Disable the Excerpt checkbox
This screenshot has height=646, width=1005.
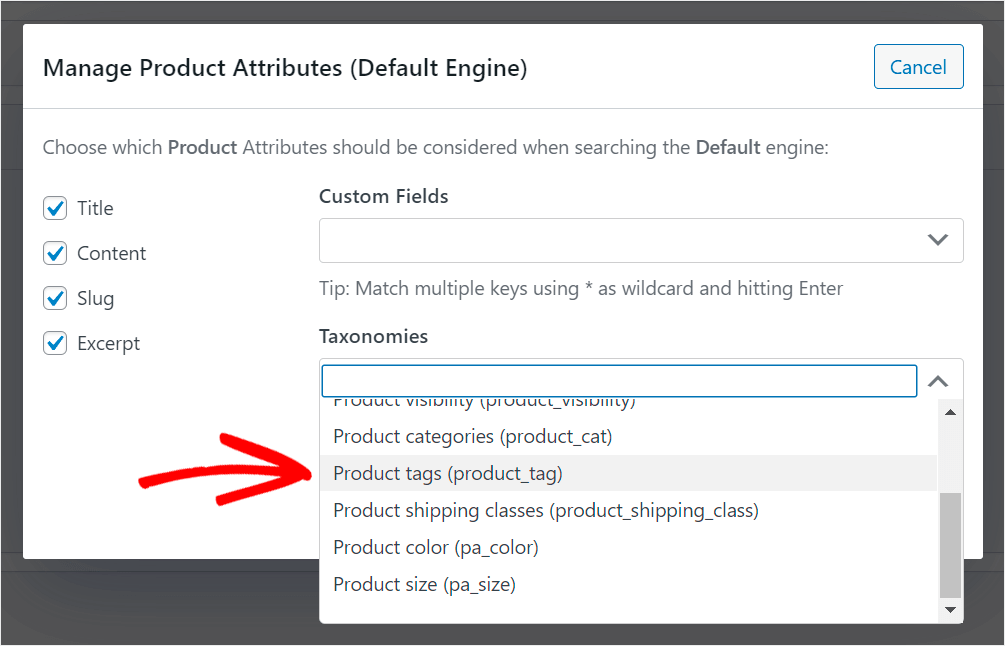(x=55, y=343)
